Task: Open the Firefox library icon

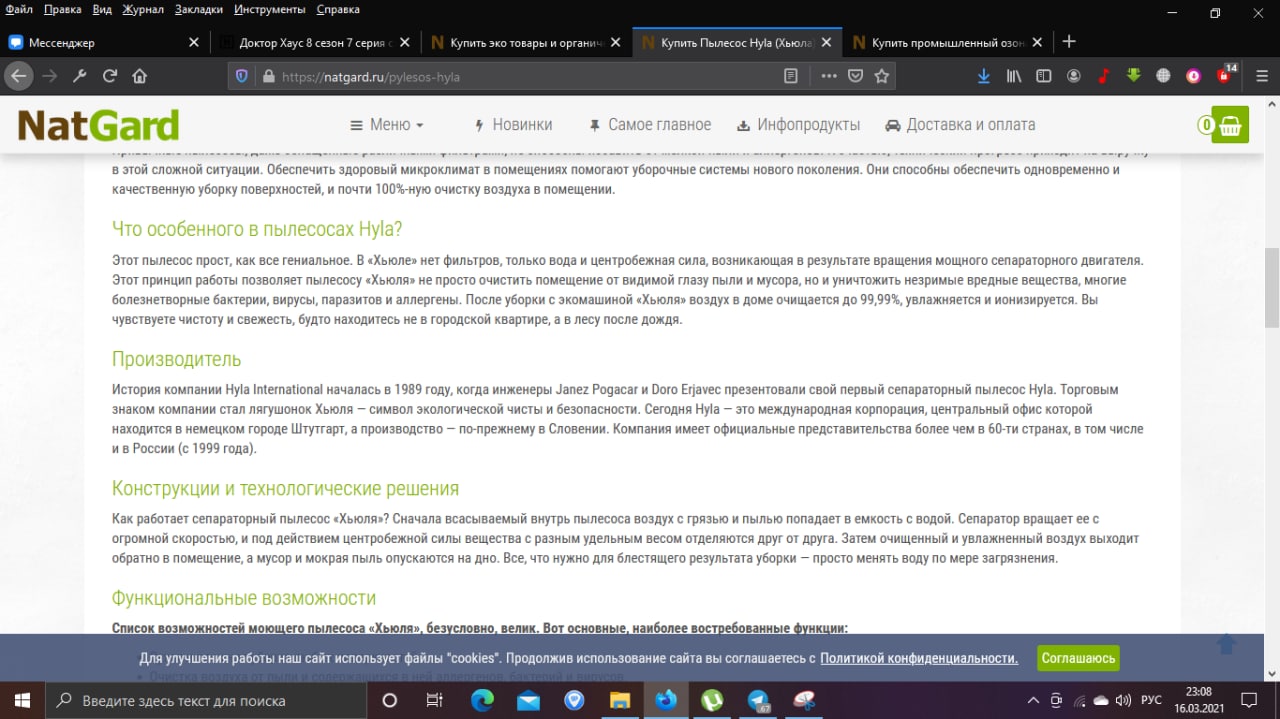Action: (x=1014, y=76)
